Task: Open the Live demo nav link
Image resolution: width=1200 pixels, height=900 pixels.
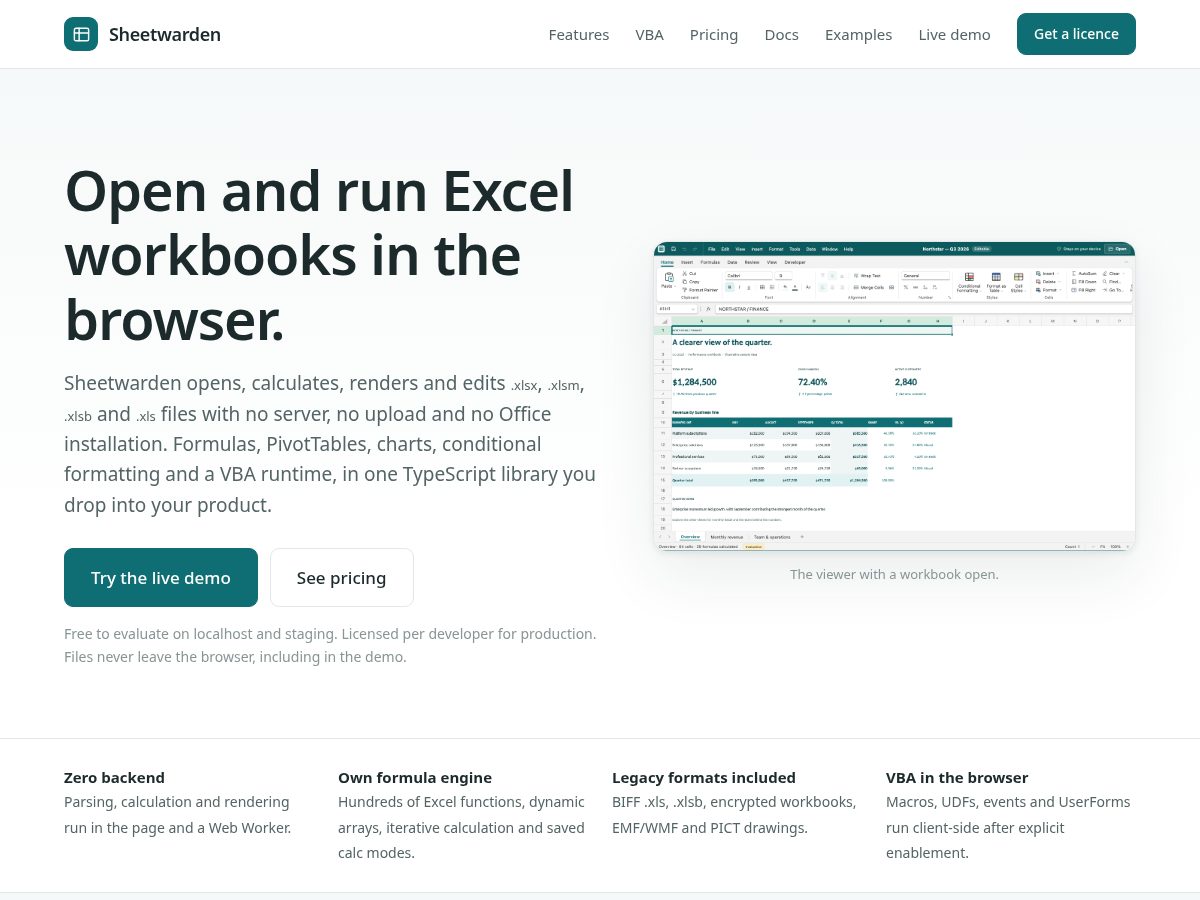Action: click(954, 34)
